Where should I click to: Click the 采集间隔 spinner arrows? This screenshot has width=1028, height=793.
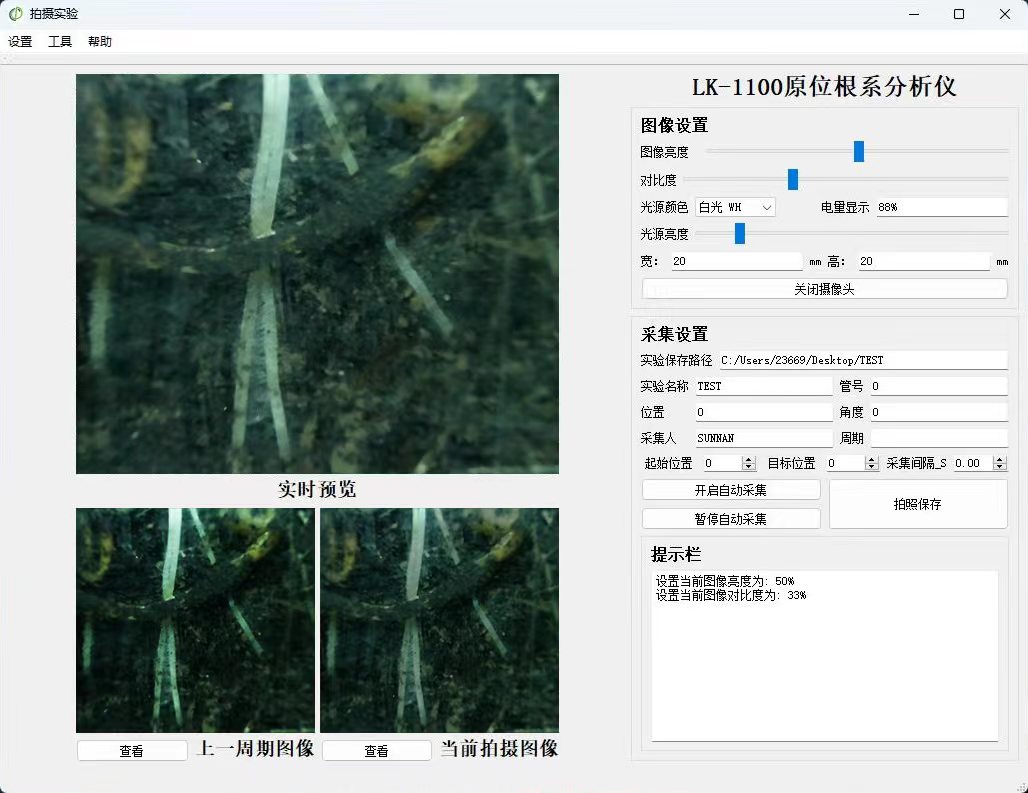[x=1000, y=464]
